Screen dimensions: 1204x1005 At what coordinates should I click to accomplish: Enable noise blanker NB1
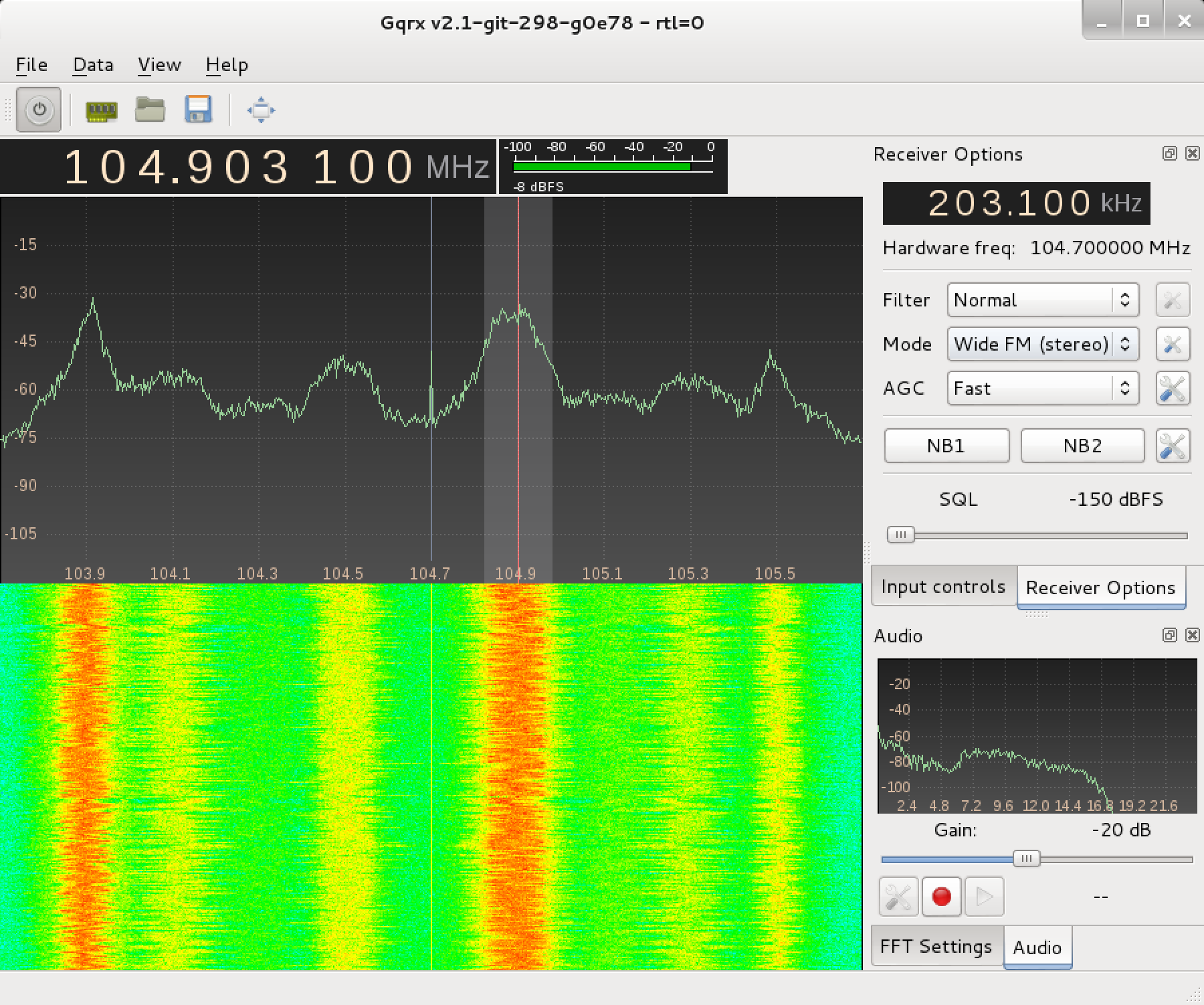(946, 445)
